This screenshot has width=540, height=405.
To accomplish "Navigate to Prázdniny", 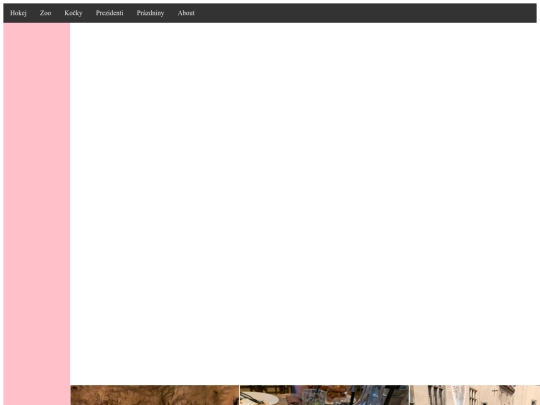I will point(150,13).
